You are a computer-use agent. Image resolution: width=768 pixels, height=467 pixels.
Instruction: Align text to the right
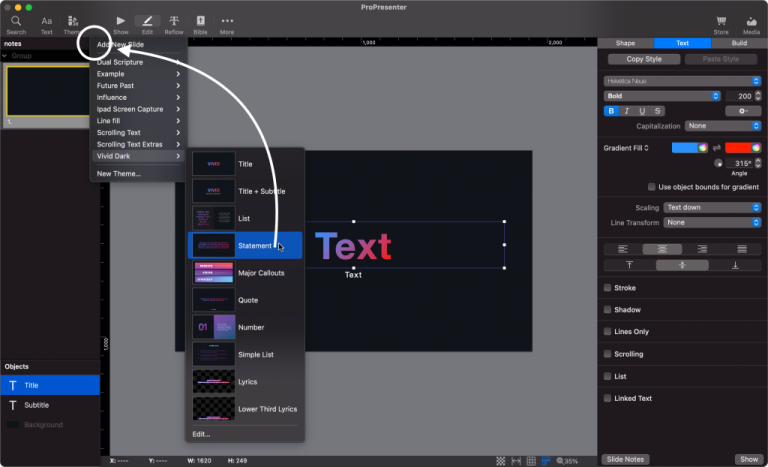(x=702, y=248)
